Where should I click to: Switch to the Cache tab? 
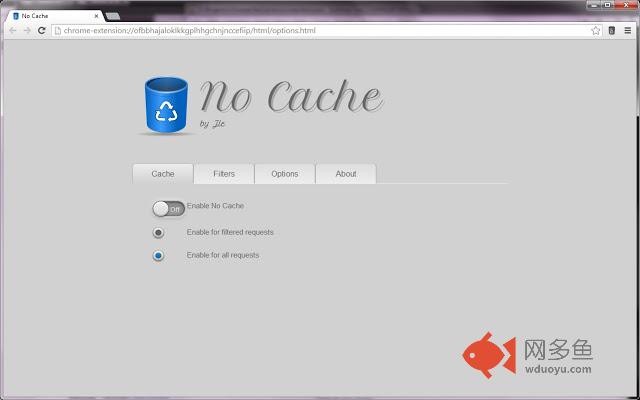click(x=163, y=174)
